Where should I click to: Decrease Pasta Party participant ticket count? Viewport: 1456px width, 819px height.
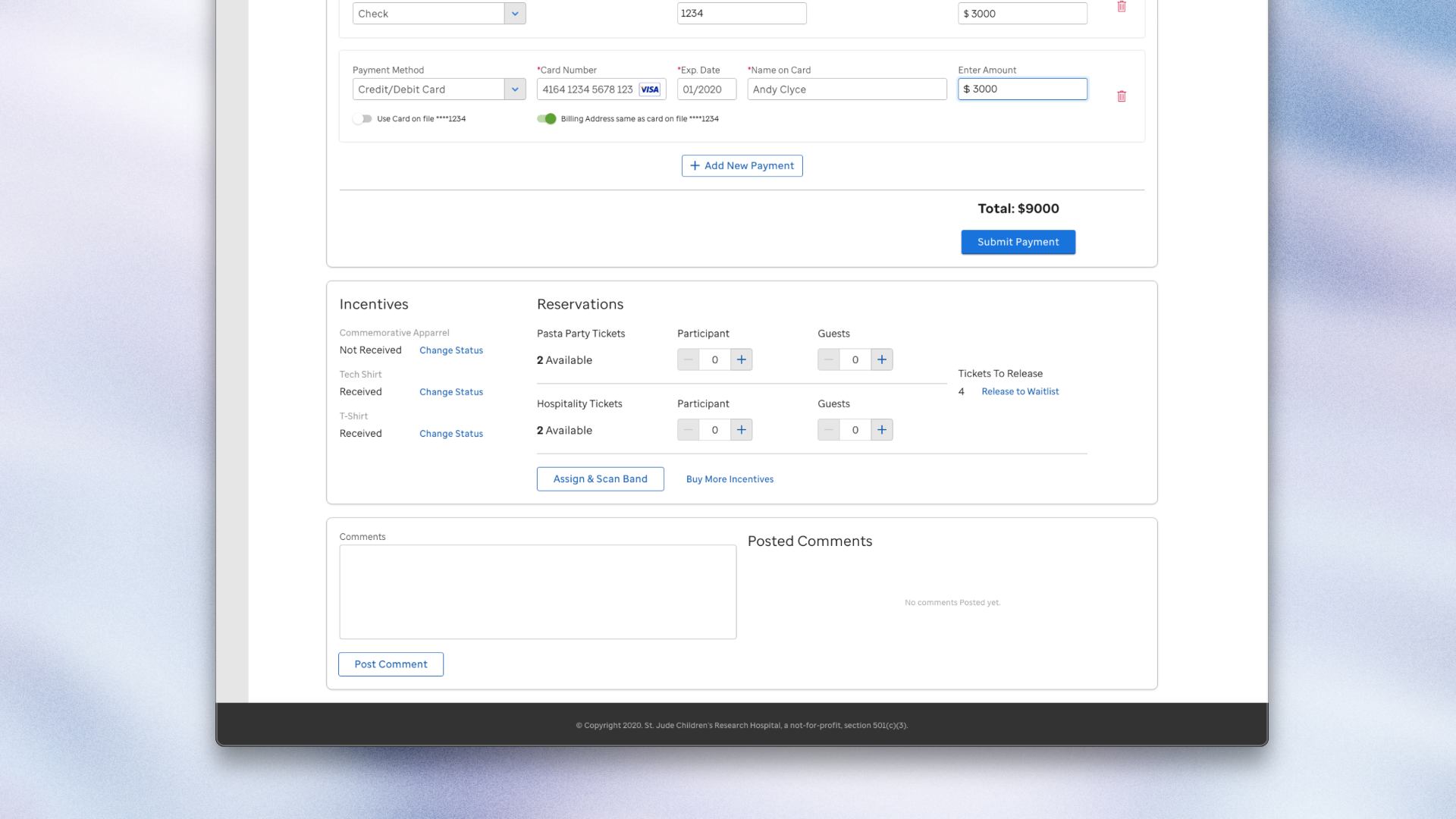click(688, 359)
